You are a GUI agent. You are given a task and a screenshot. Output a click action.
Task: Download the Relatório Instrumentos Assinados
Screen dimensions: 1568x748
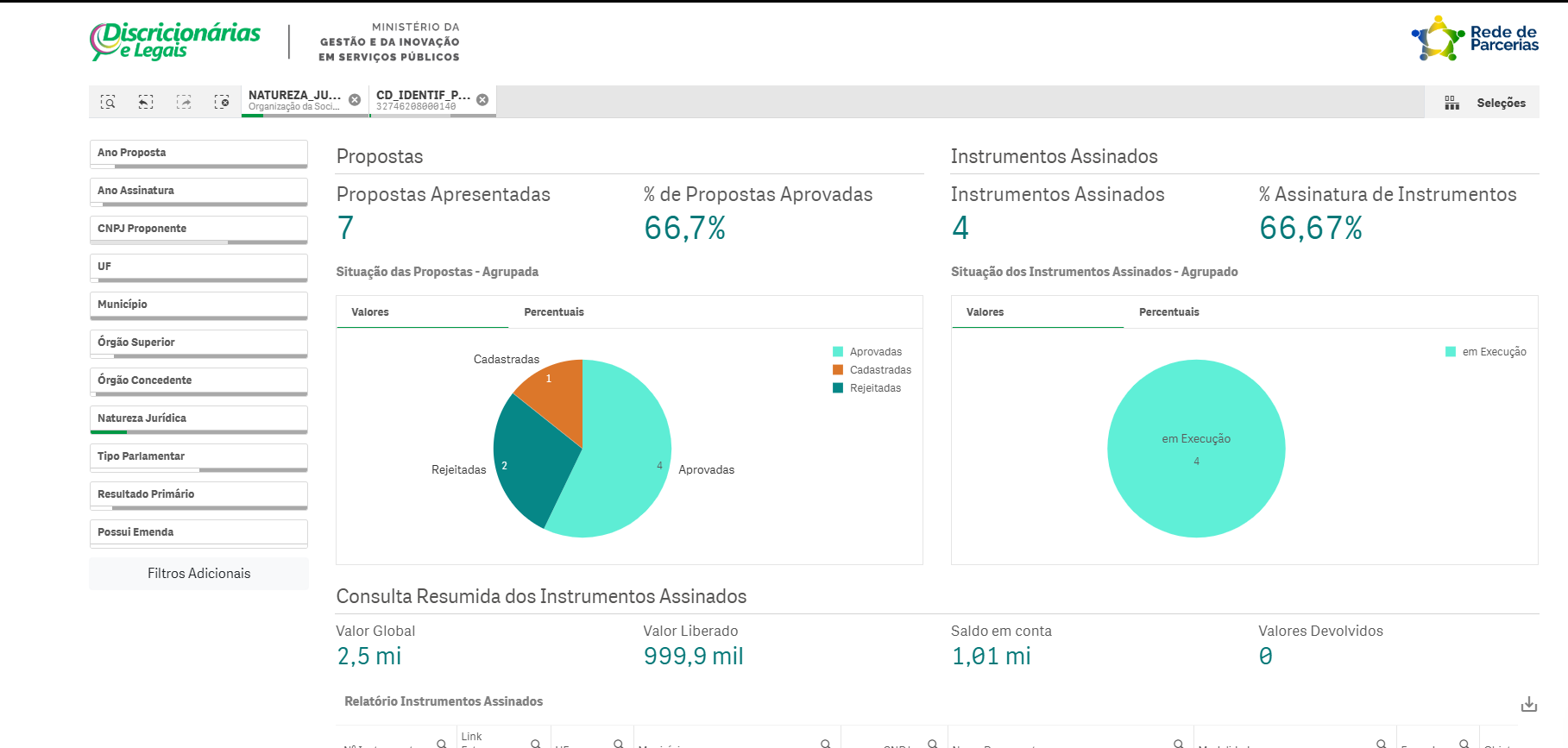pos(1528,704)
